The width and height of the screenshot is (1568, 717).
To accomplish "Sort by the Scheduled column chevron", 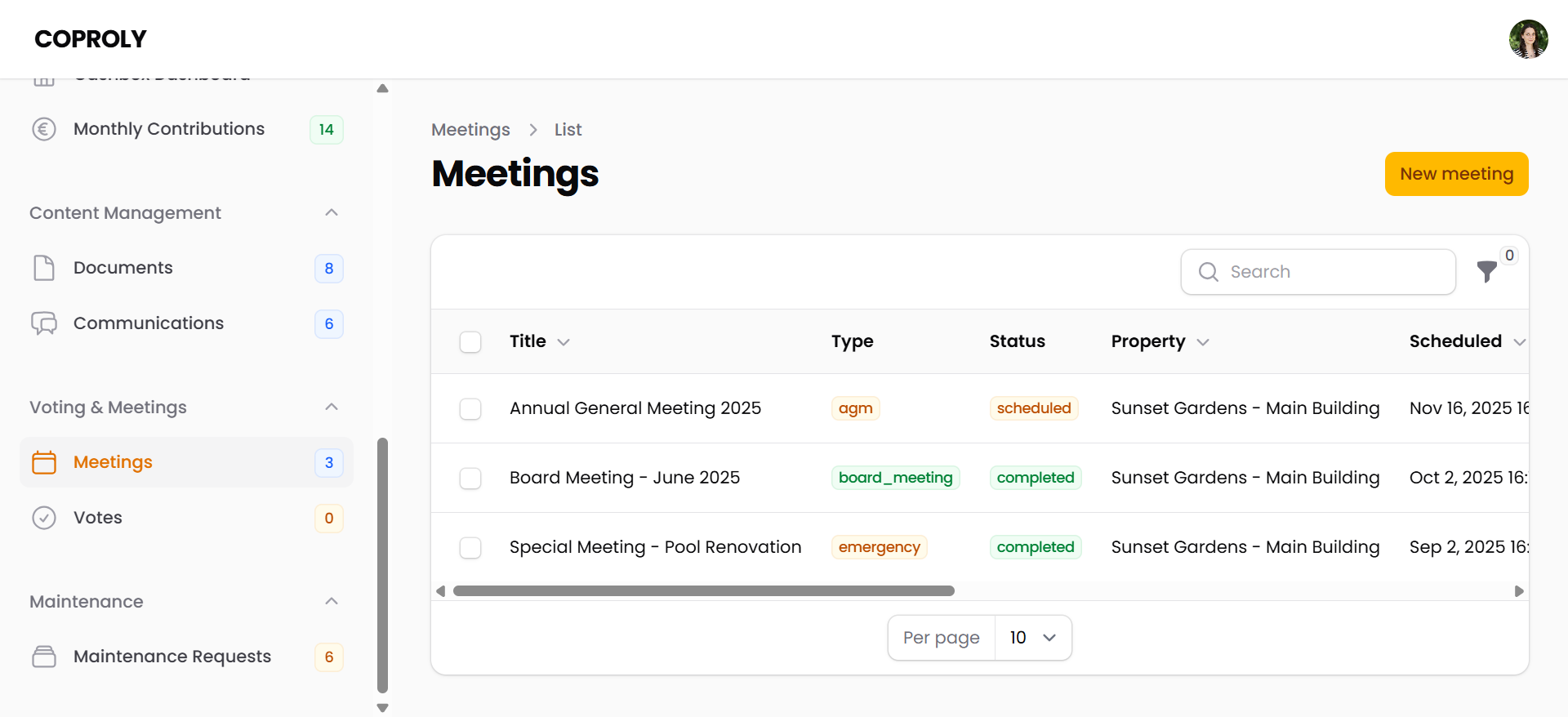I will [x=1520, y=342].
